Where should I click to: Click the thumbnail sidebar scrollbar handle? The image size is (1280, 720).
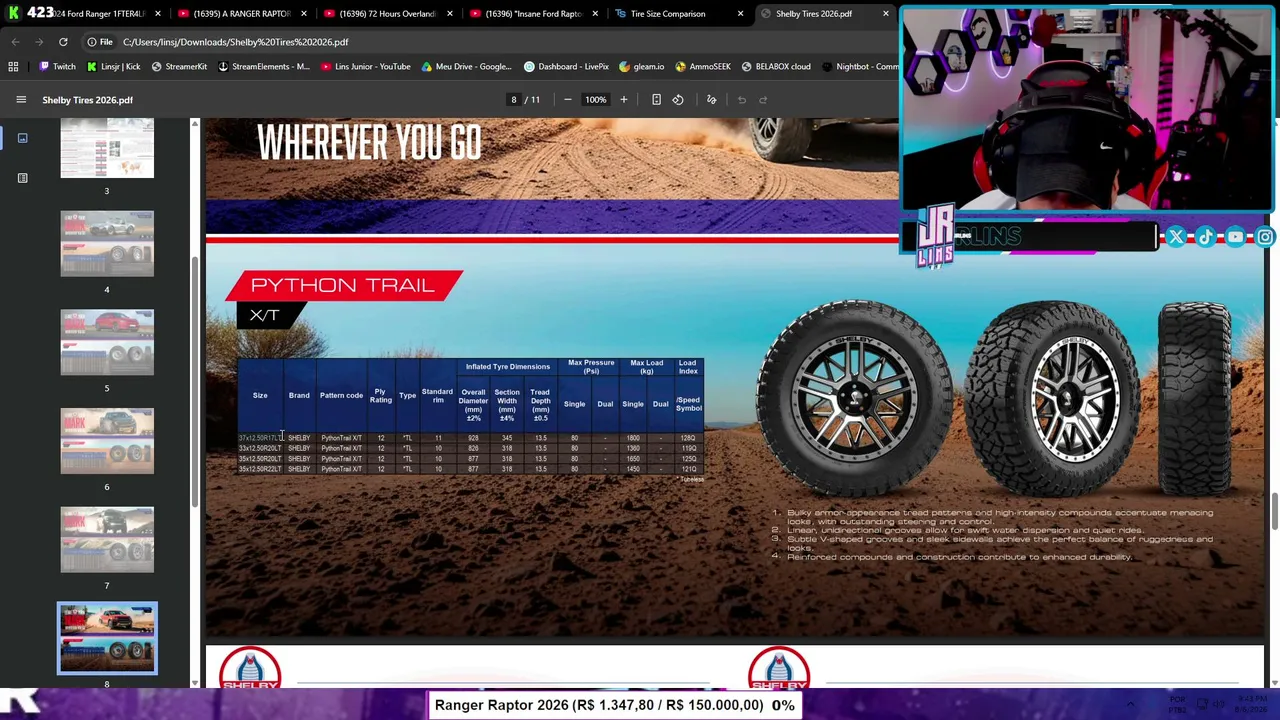click(x=195, y=381)
